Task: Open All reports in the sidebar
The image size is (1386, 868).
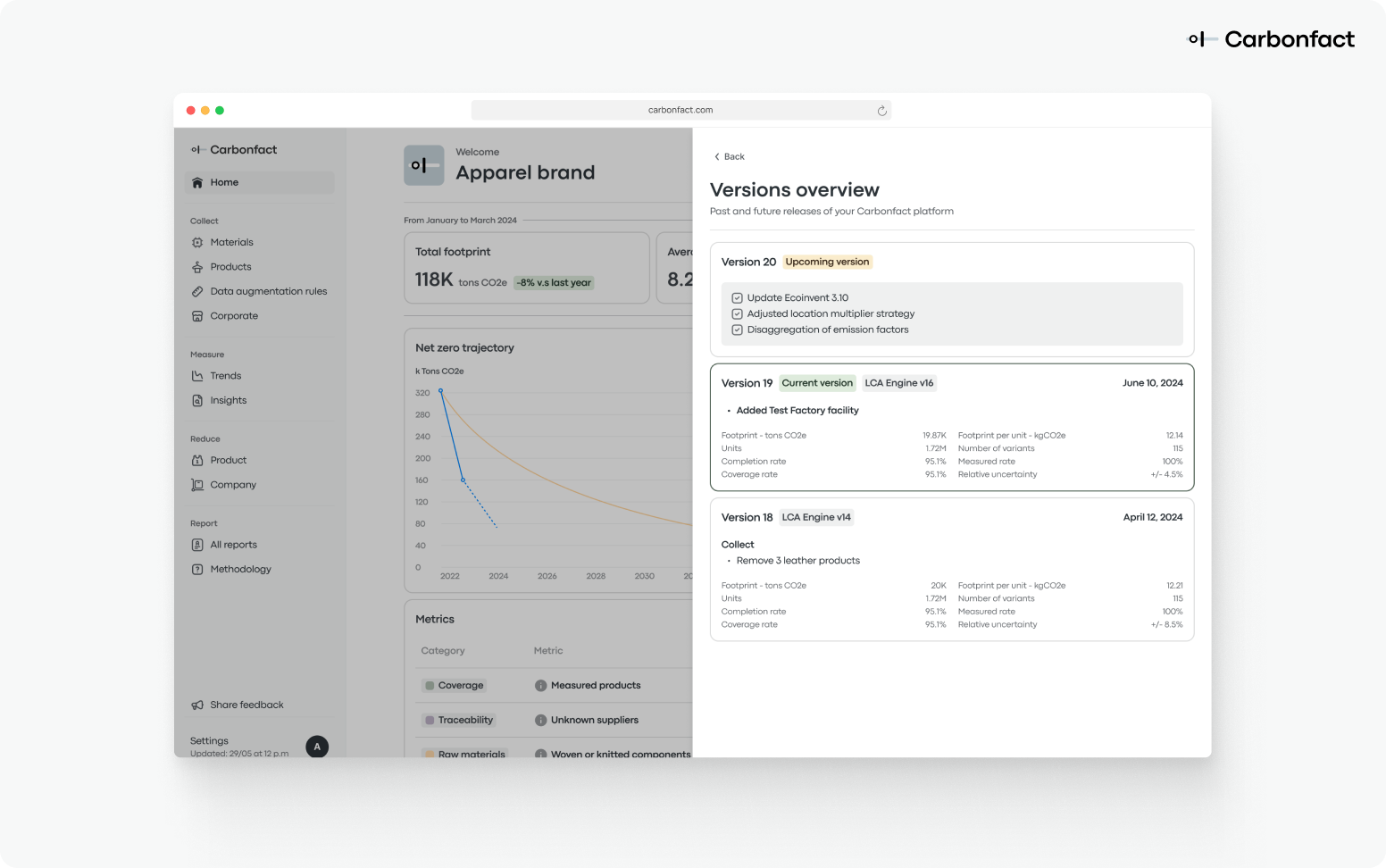Action: tap(234, 545)
